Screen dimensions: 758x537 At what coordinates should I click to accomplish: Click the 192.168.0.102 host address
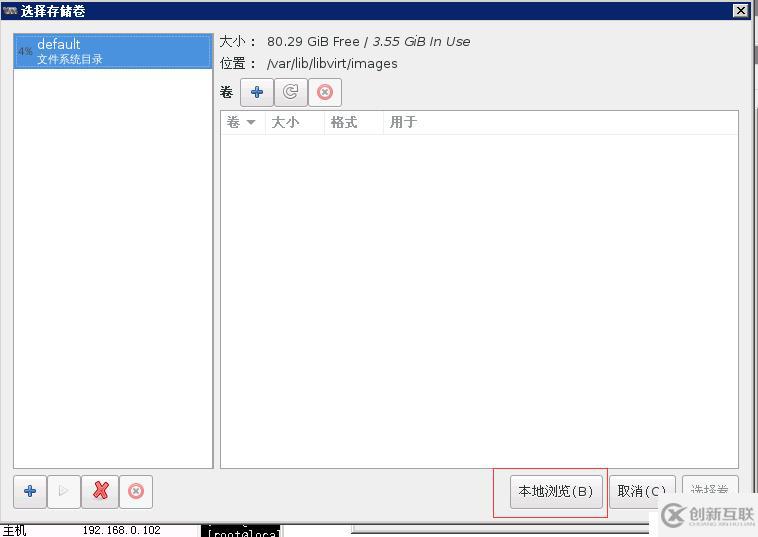point(121,530)
